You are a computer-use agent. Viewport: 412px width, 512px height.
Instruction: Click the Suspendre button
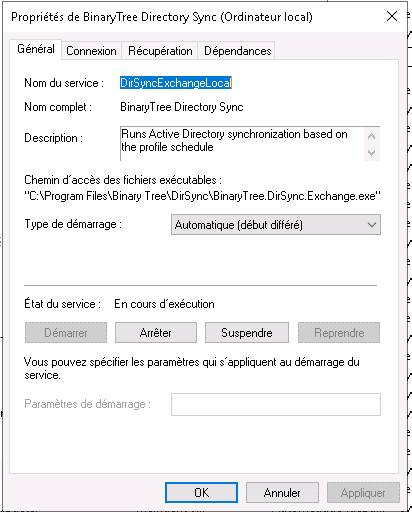click(x=247, y=332)
